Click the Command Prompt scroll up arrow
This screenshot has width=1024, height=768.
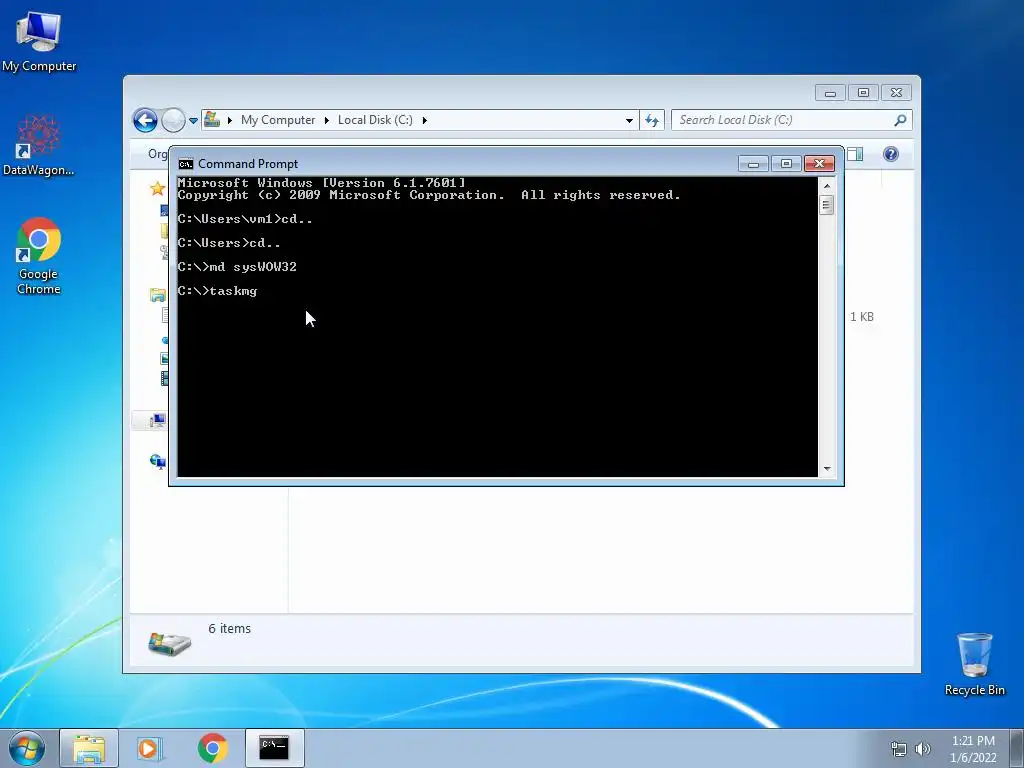827,186
